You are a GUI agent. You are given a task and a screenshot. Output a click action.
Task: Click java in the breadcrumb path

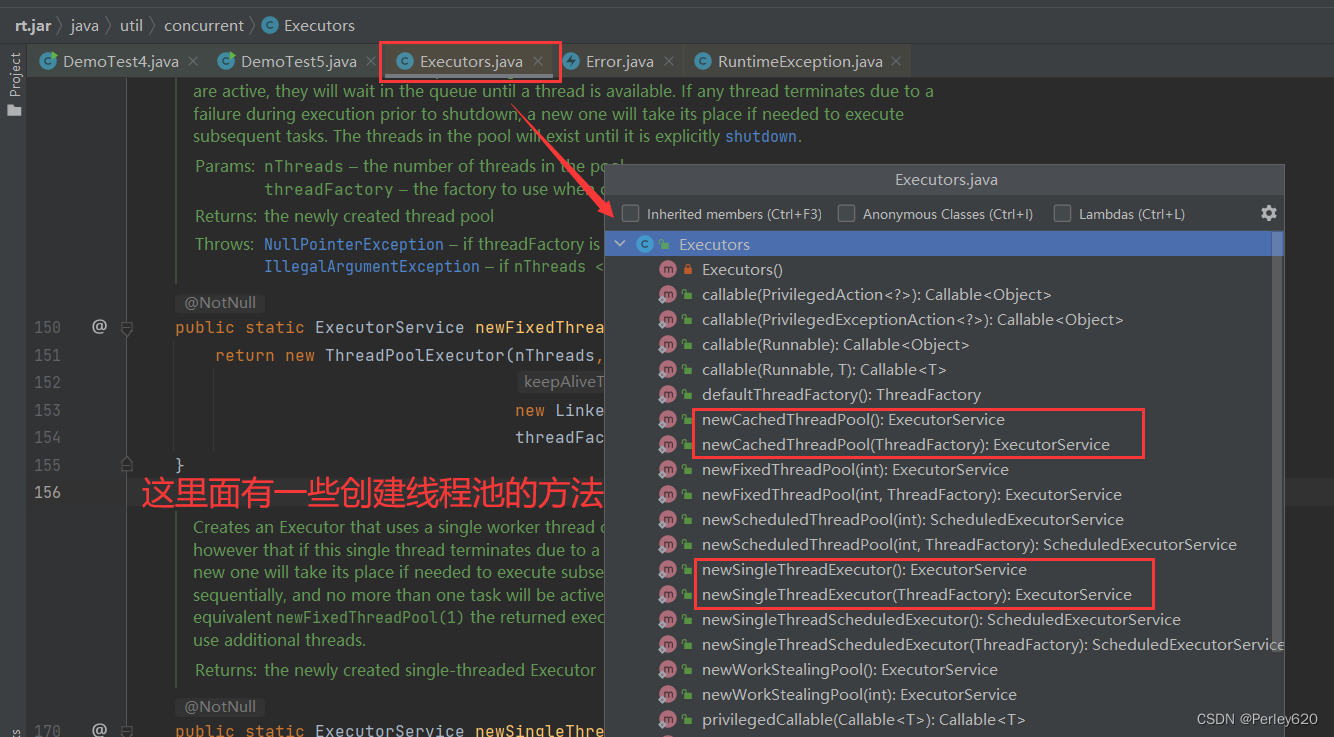[x=84, y=25]
